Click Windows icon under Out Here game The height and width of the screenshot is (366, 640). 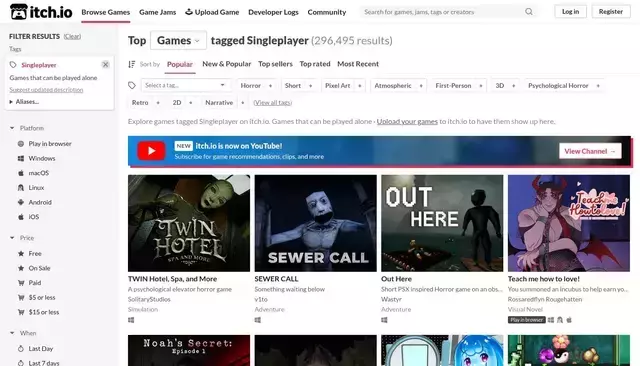click(384, 320)
